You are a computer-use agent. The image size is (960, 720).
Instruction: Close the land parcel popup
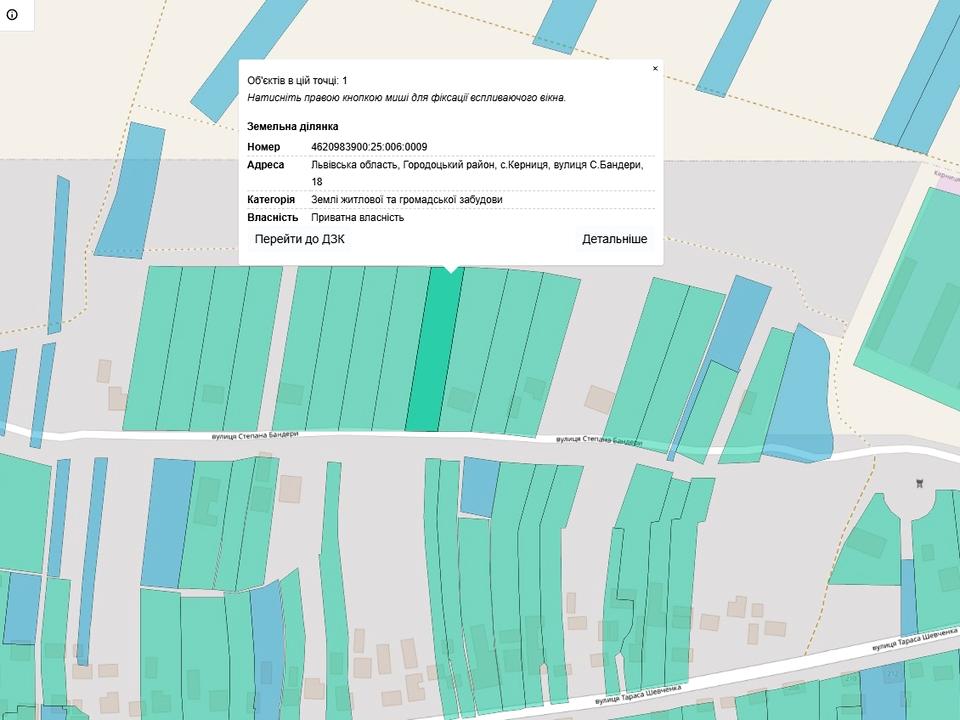point(655,69)
